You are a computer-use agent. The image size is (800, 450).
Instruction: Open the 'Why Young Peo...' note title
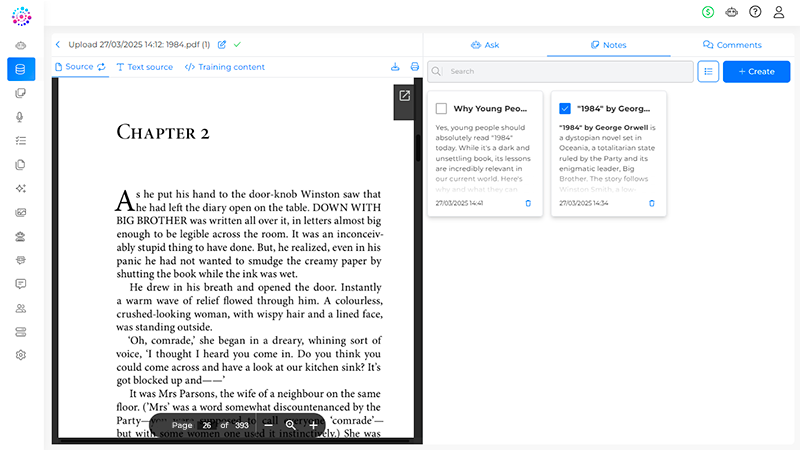pyautogui.click(x=490, y=109)
